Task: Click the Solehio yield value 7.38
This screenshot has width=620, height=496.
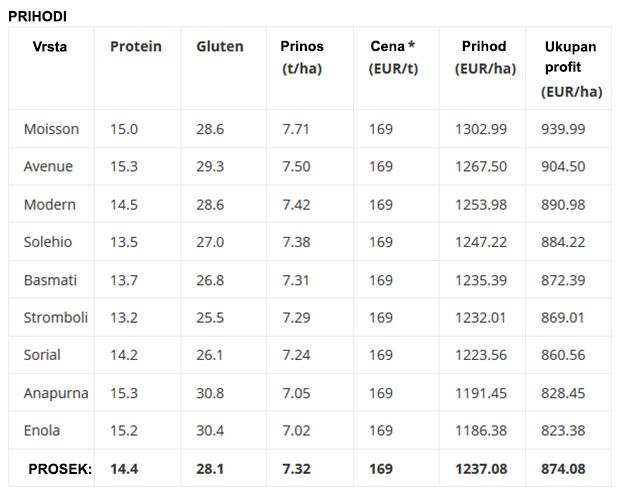Action: tap(296, 242)
